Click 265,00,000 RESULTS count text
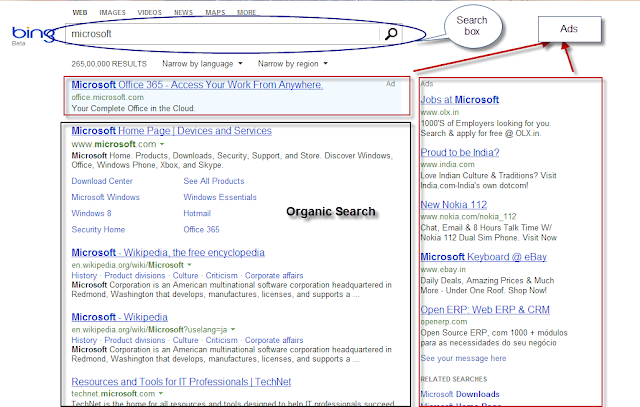Image resolution: width=640 pixels, height=407 pixels. pyautogui.click(x=109, y=64)
